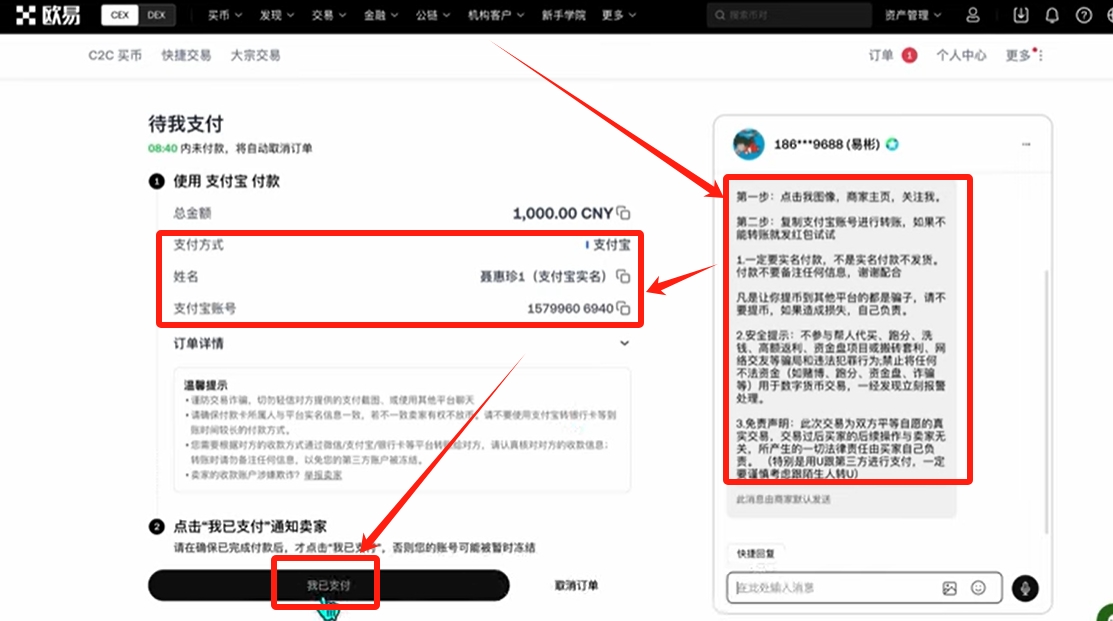
Task: Open the 发现 dropdown menu
Action: (x=277, y=15)
